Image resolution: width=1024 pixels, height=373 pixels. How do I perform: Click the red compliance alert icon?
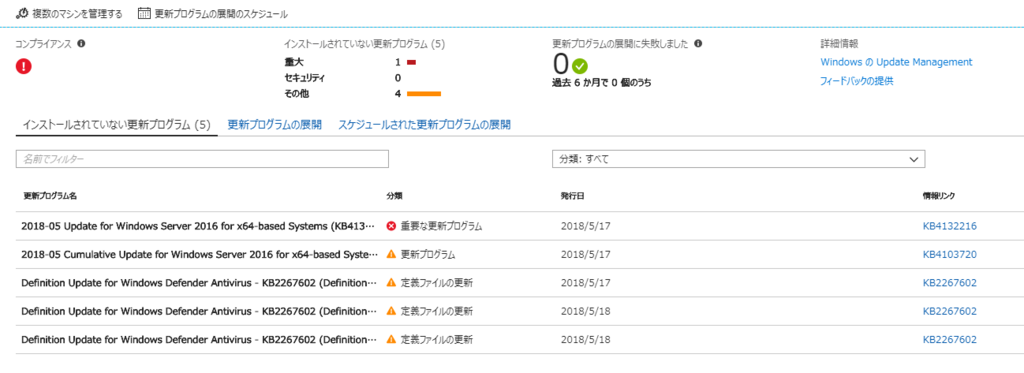coord(24,66)
